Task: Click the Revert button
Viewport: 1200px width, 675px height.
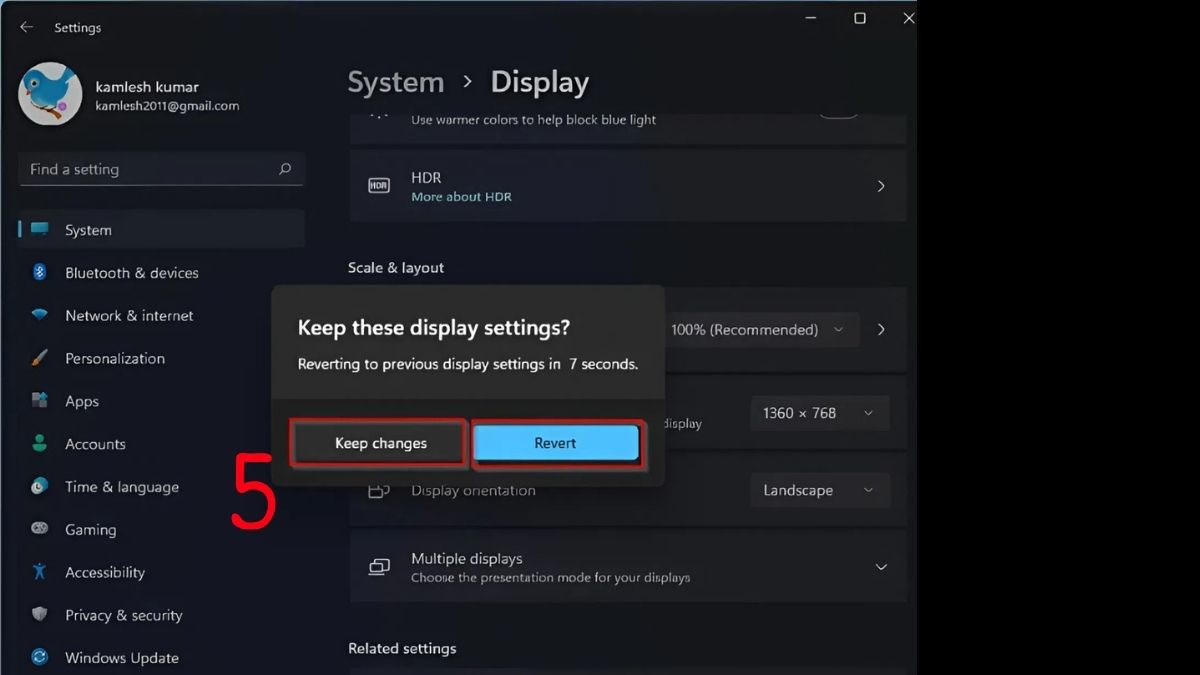Action: (x=555, y=443)
